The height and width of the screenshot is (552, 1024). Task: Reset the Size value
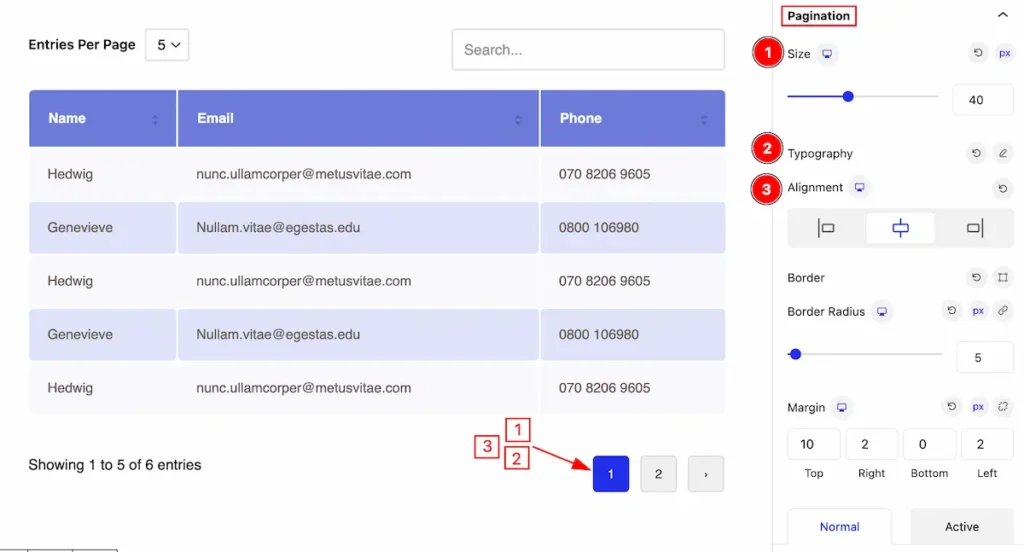[x=978, y=53]
